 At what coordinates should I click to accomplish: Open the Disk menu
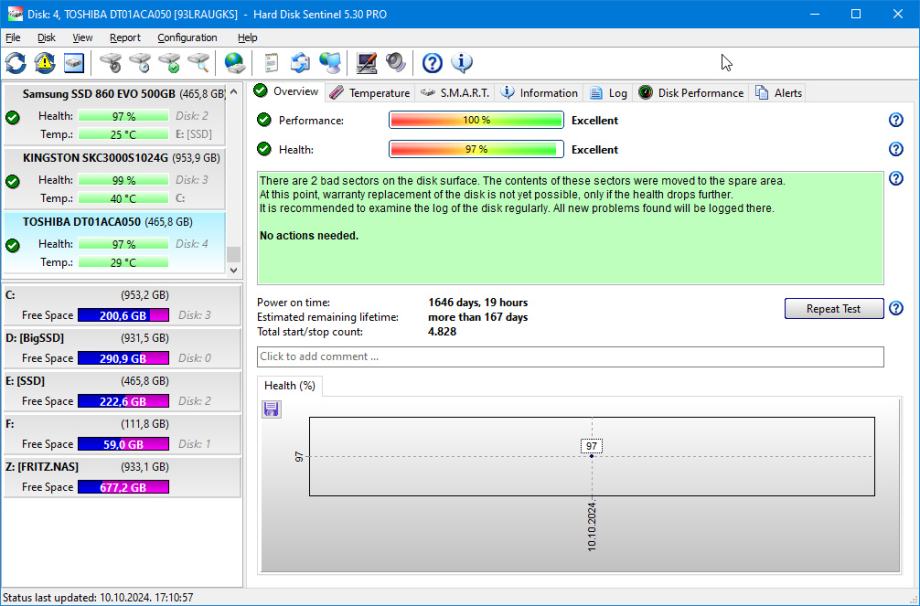tap(46, 38)
